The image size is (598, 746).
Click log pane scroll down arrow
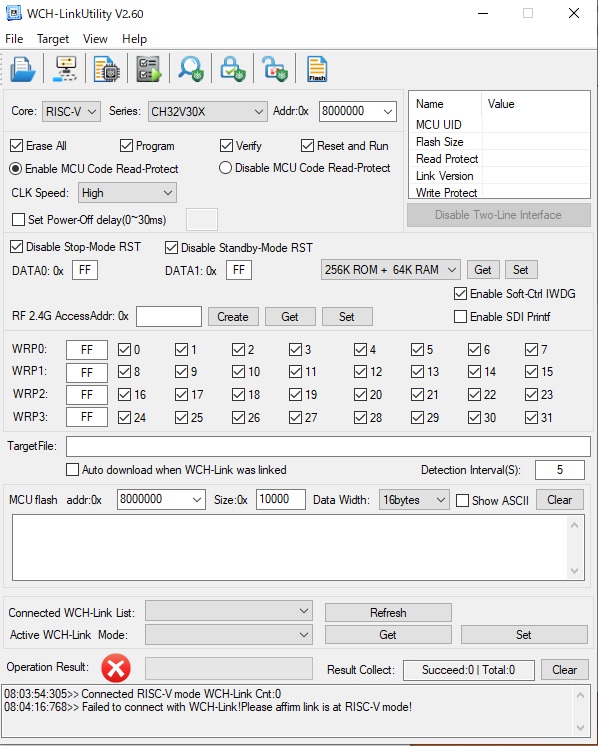(580, 727)
